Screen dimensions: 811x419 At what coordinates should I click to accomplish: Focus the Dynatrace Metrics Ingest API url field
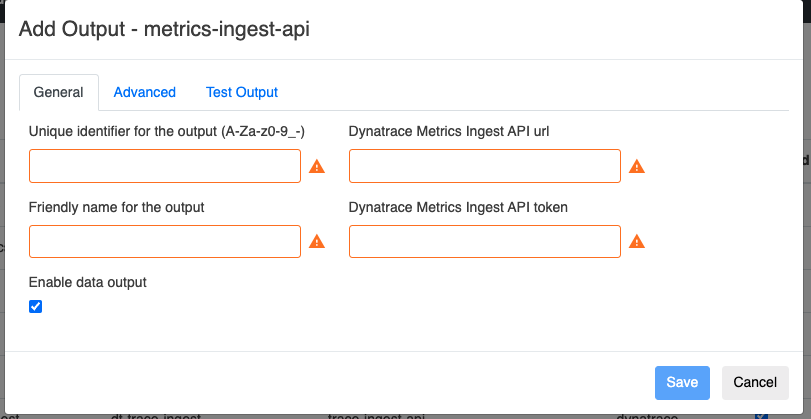tap(485, 166)
